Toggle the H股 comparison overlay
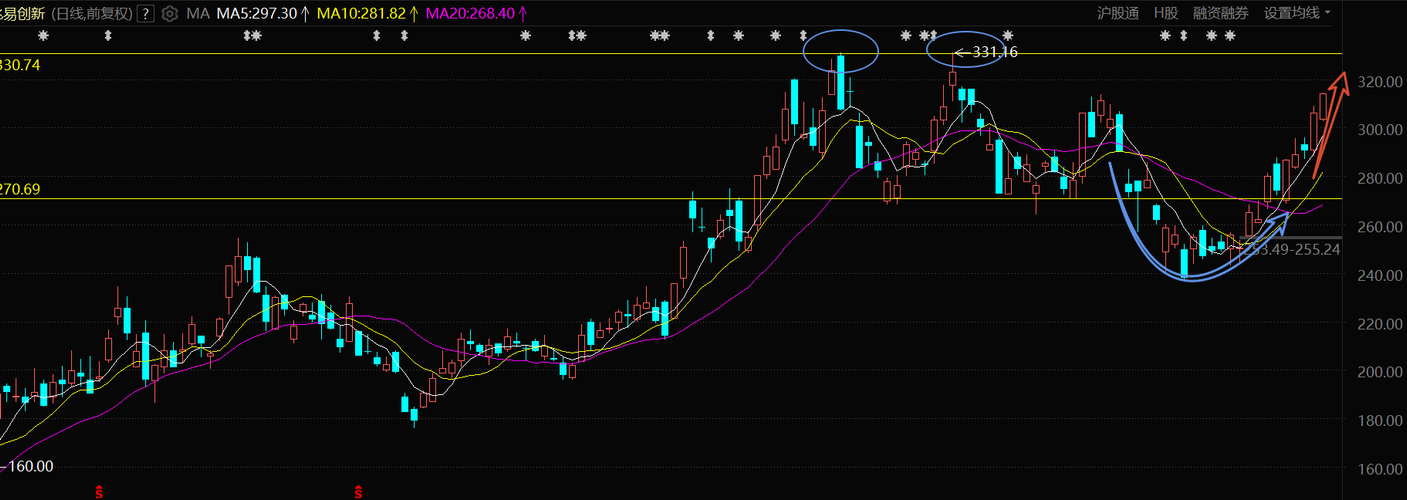This screenshot has height=500, width=1407. (x=1166, y=13)
